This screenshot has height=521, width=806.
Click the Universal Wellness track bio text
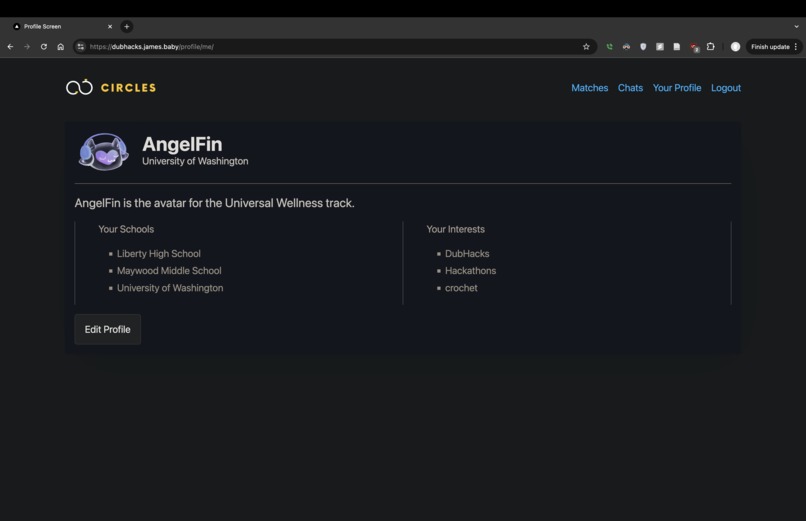point(214,203)
